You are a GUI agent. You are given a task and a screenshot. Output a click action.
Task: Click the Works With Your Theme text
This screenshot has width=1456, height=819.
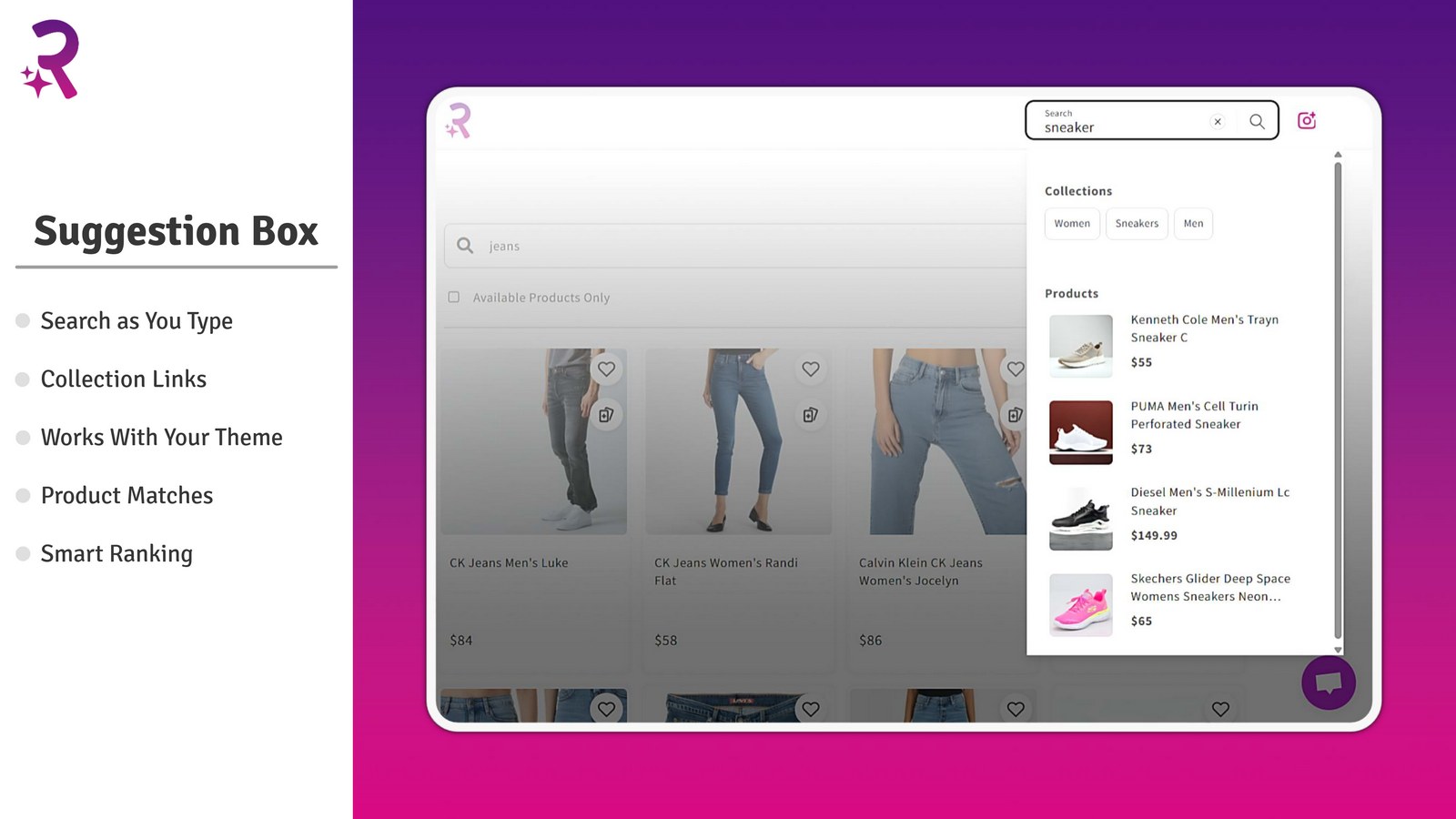point(162,437)
